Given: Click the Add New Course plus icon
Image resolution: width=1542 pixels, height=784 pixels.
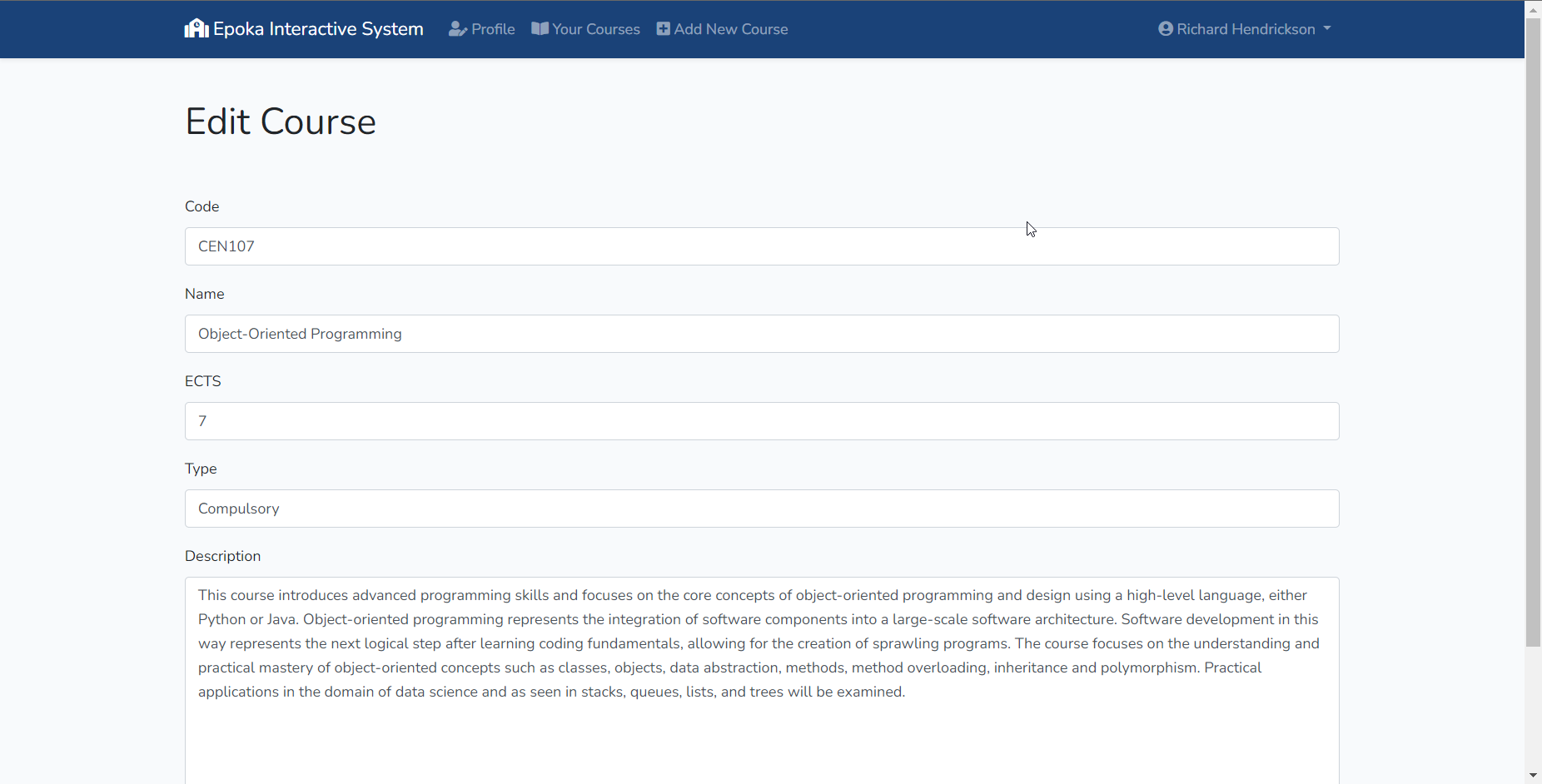Looking at the screenshot, I should [x=663, y=28].
